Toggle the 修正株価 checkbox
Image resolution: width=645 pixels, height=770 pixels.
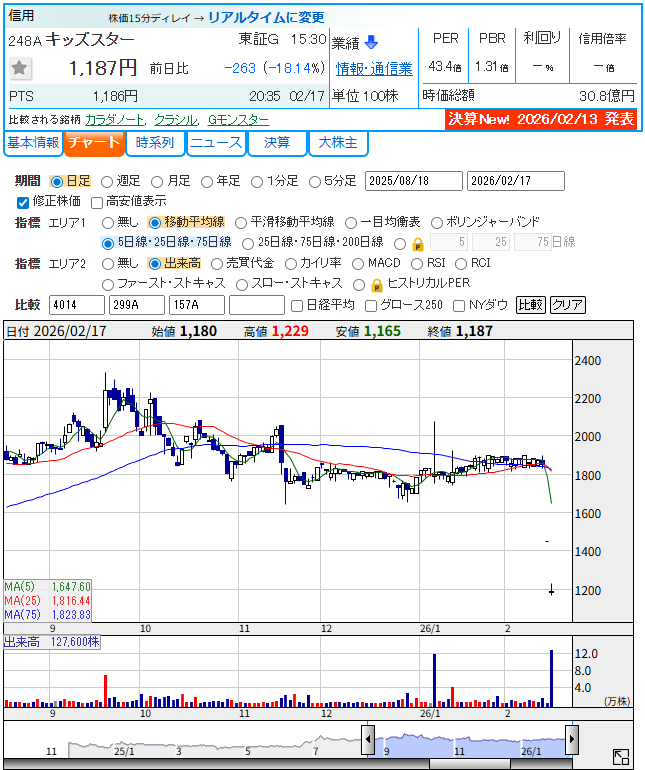point(24,202)
